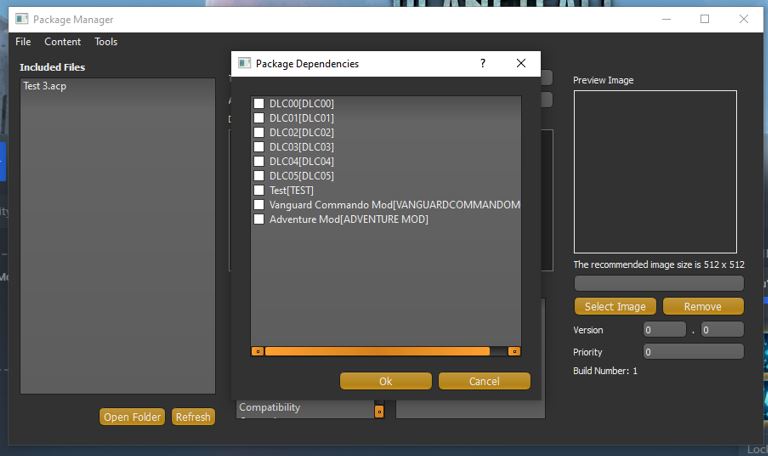The width and height of the screenshot is (768, 456).
Task: Click the Package Dependencies dialog help question mark
Action: [x=483, y=63]
